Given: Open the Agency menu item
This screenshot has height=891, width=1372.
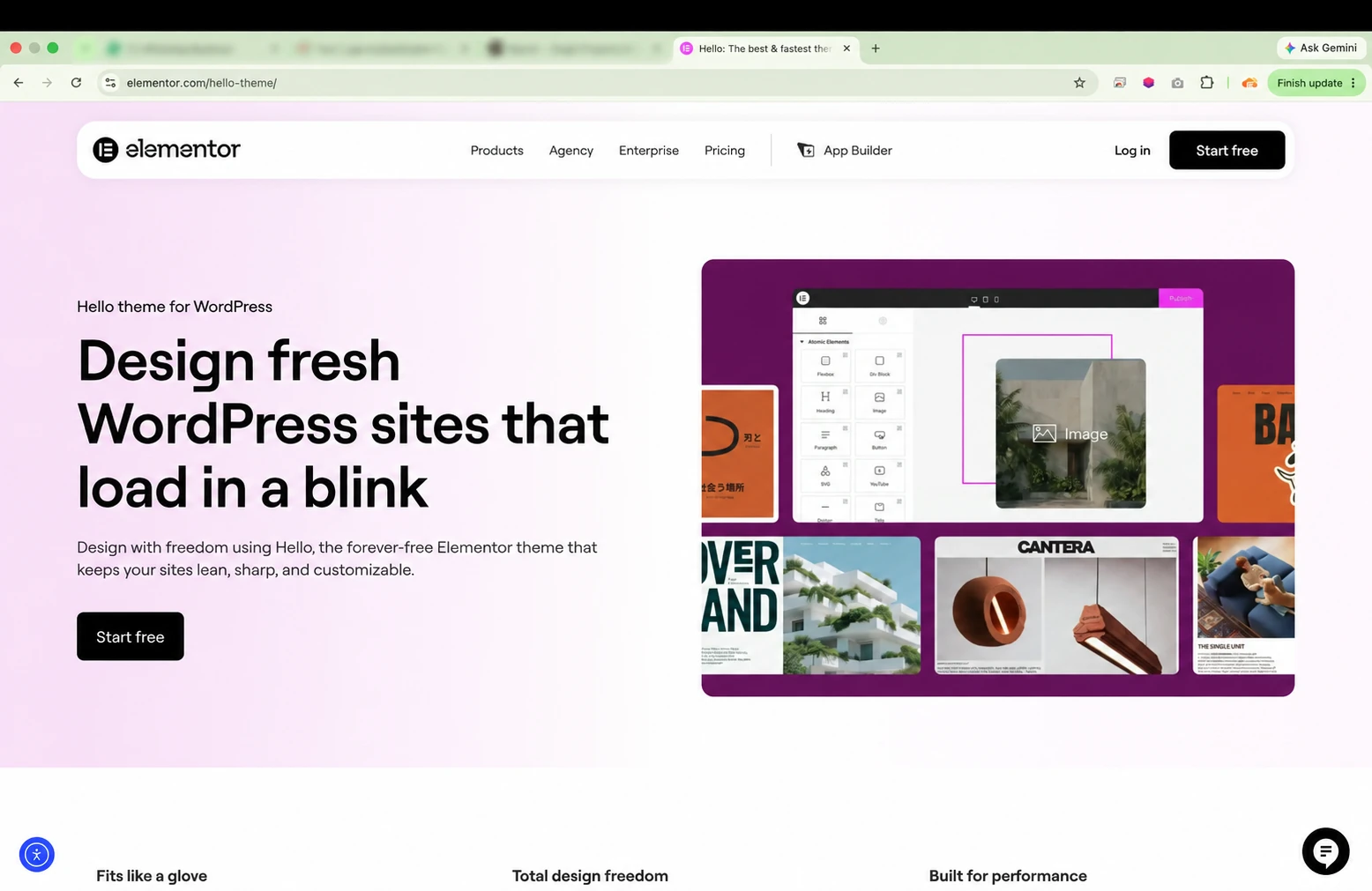Looking at the screenshot, I should coord(571,151).
